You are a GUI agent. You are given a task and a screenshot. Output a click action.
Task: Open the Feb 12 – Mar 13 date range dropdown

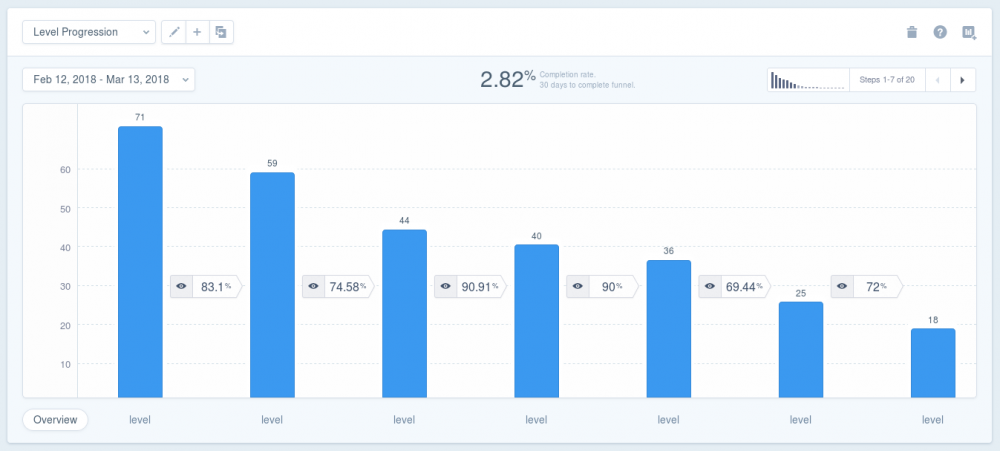tap(108, 80)
